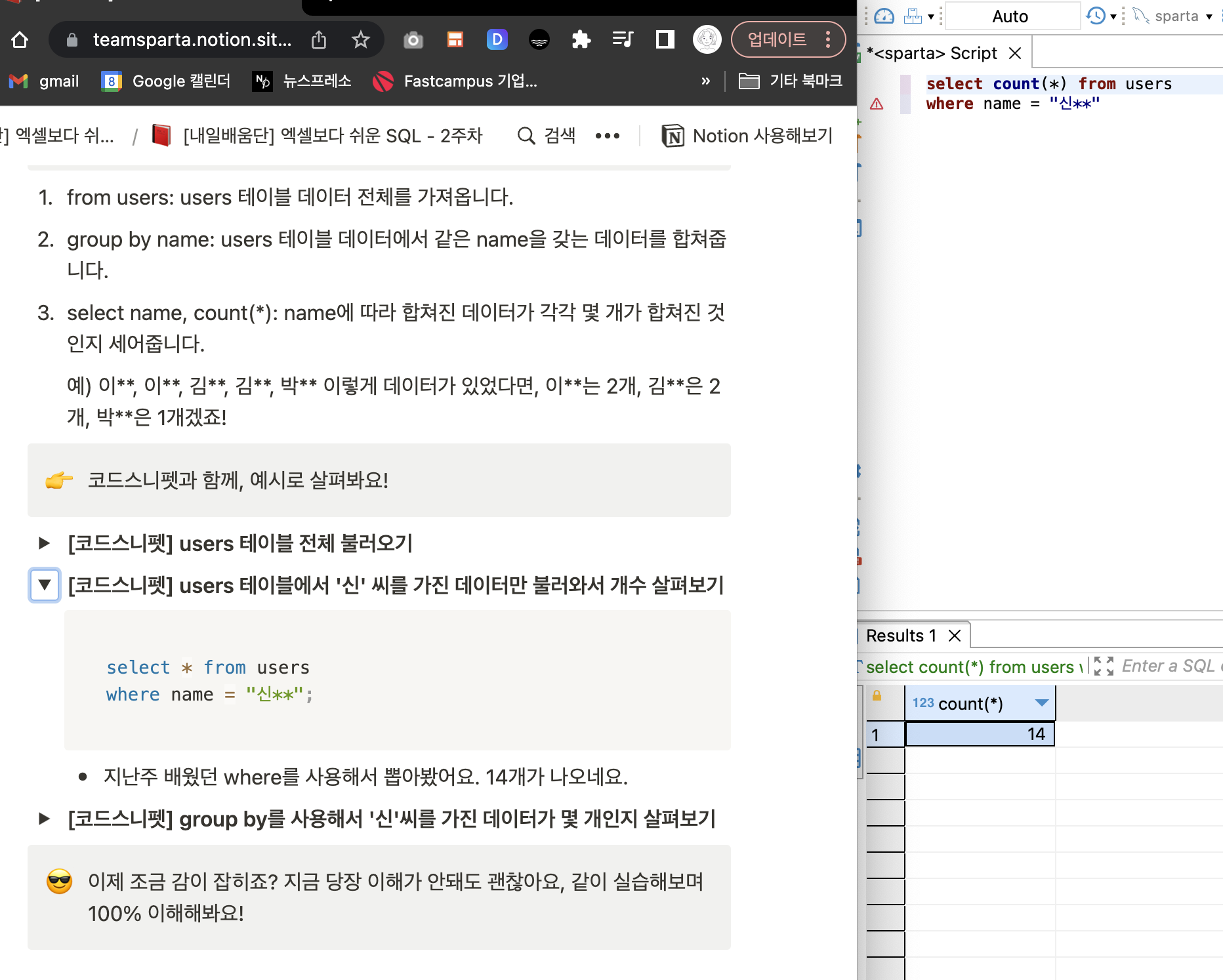Close the <sparta> Script tab

[x=1015, y=53]
